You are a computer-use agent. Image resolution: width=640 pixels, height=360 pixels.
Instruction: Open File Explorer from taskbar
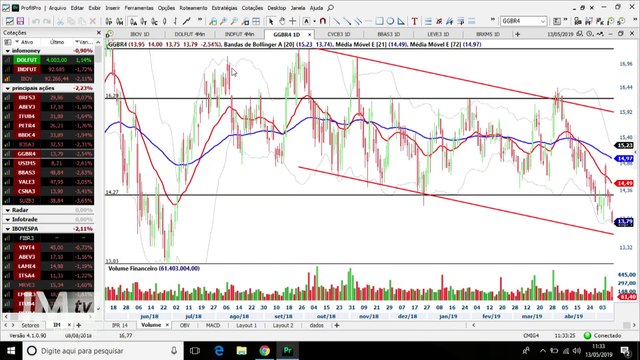tap(242, 351)
